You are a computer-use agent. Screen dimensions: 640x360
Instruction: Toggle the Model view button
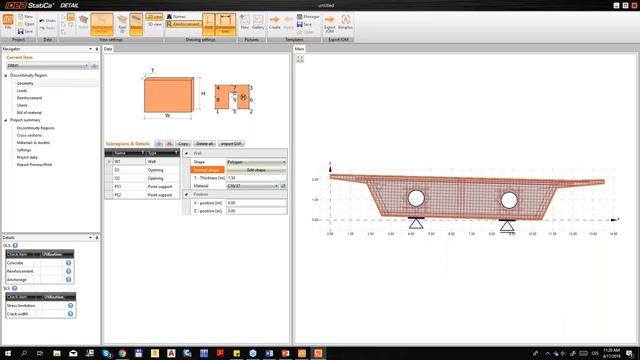coord(136,24)
